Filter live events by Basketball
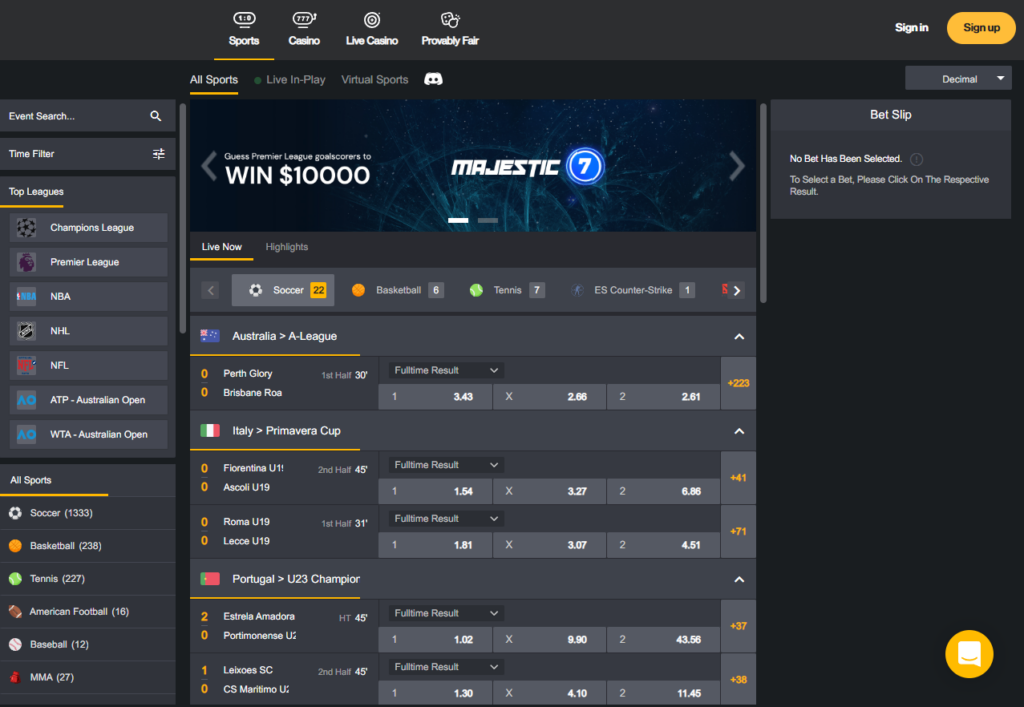This screenshot has height=707, width=1024. click(397, 290)
